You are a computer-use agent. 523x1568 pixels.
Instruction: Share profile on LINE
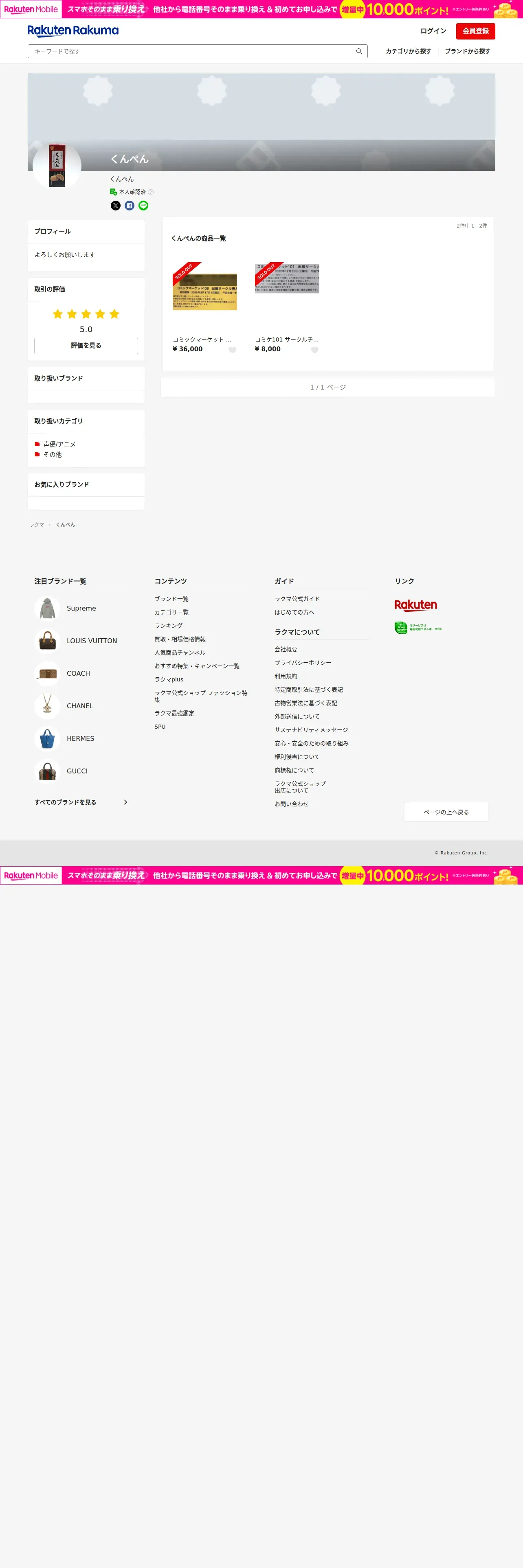pos(143,206)
